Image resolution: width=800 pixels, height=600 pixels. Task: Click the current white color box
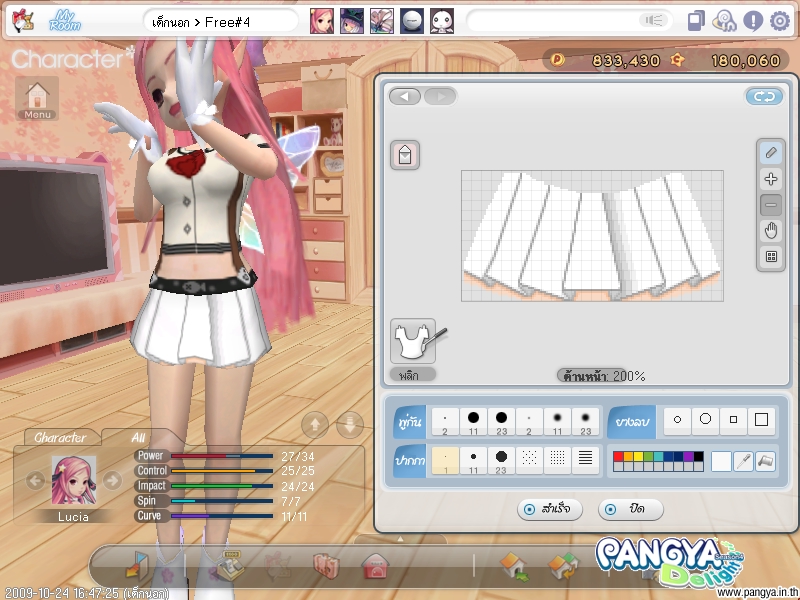tap(721, 462)
